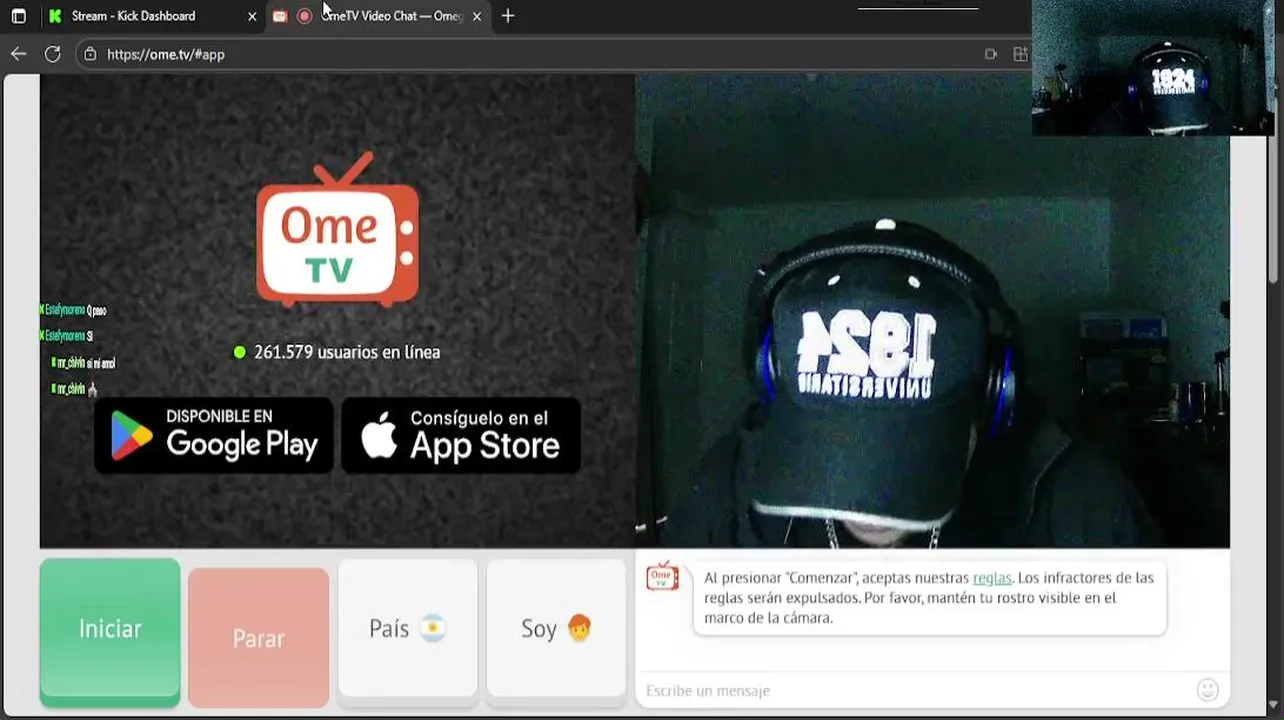This screenshot has width=1284, height=720.
Task: Go back to the previous page
Action: tap(18, 54)
